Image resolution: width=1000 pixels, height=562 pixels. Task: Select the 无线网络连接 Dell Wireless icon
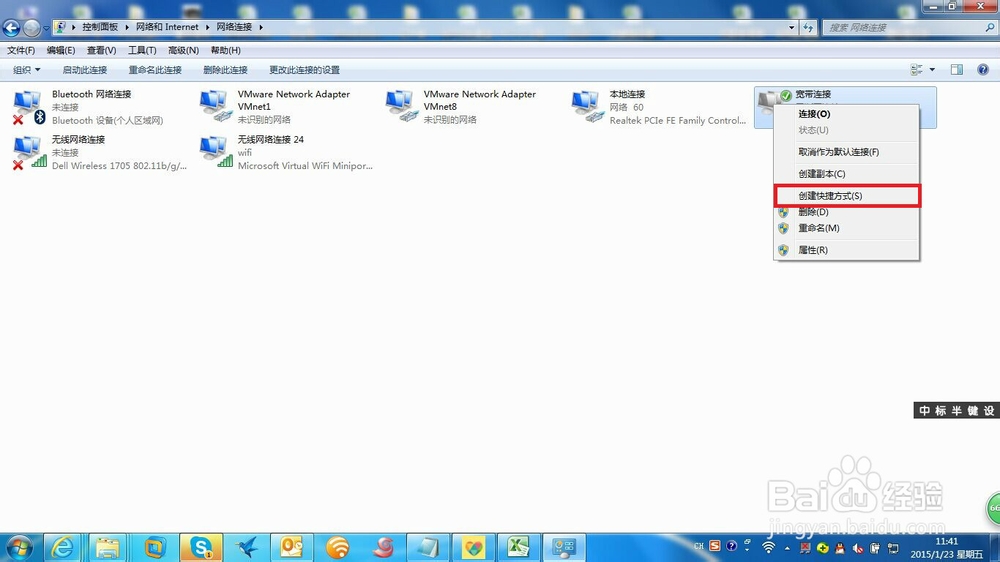[29, 152]
